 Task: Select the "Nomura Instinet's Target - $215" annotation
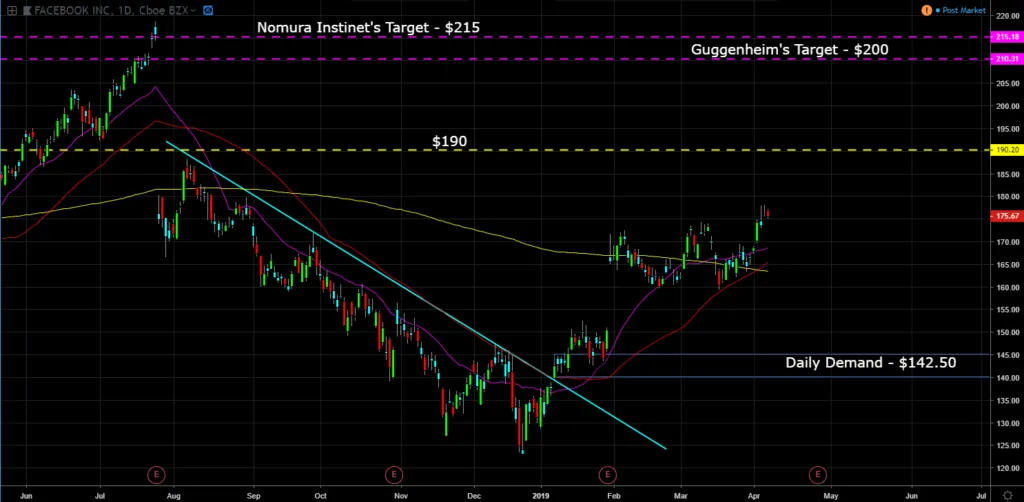click(368, 27)
